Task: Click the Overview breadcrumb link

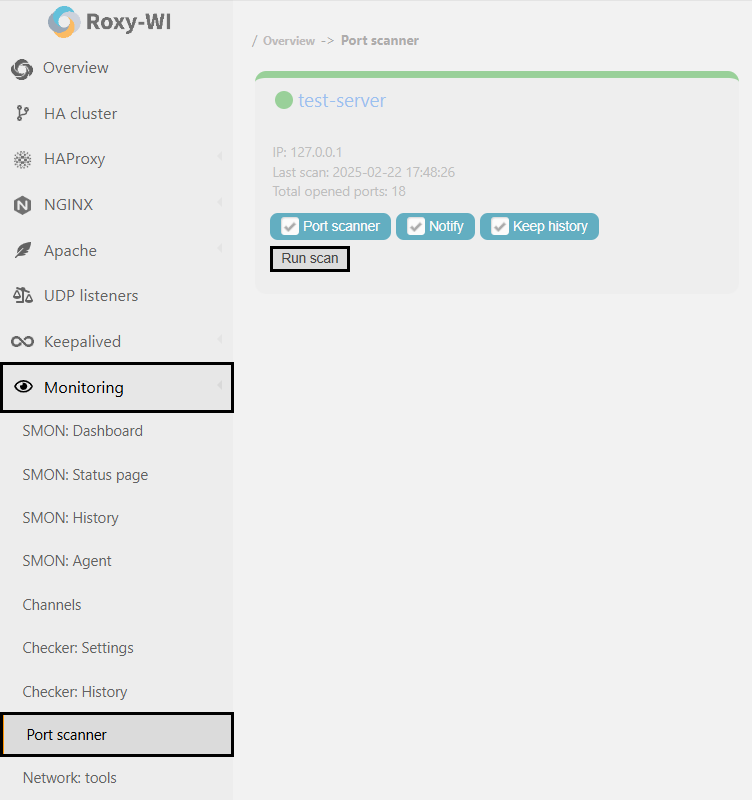Action: (x=288, y=40)
